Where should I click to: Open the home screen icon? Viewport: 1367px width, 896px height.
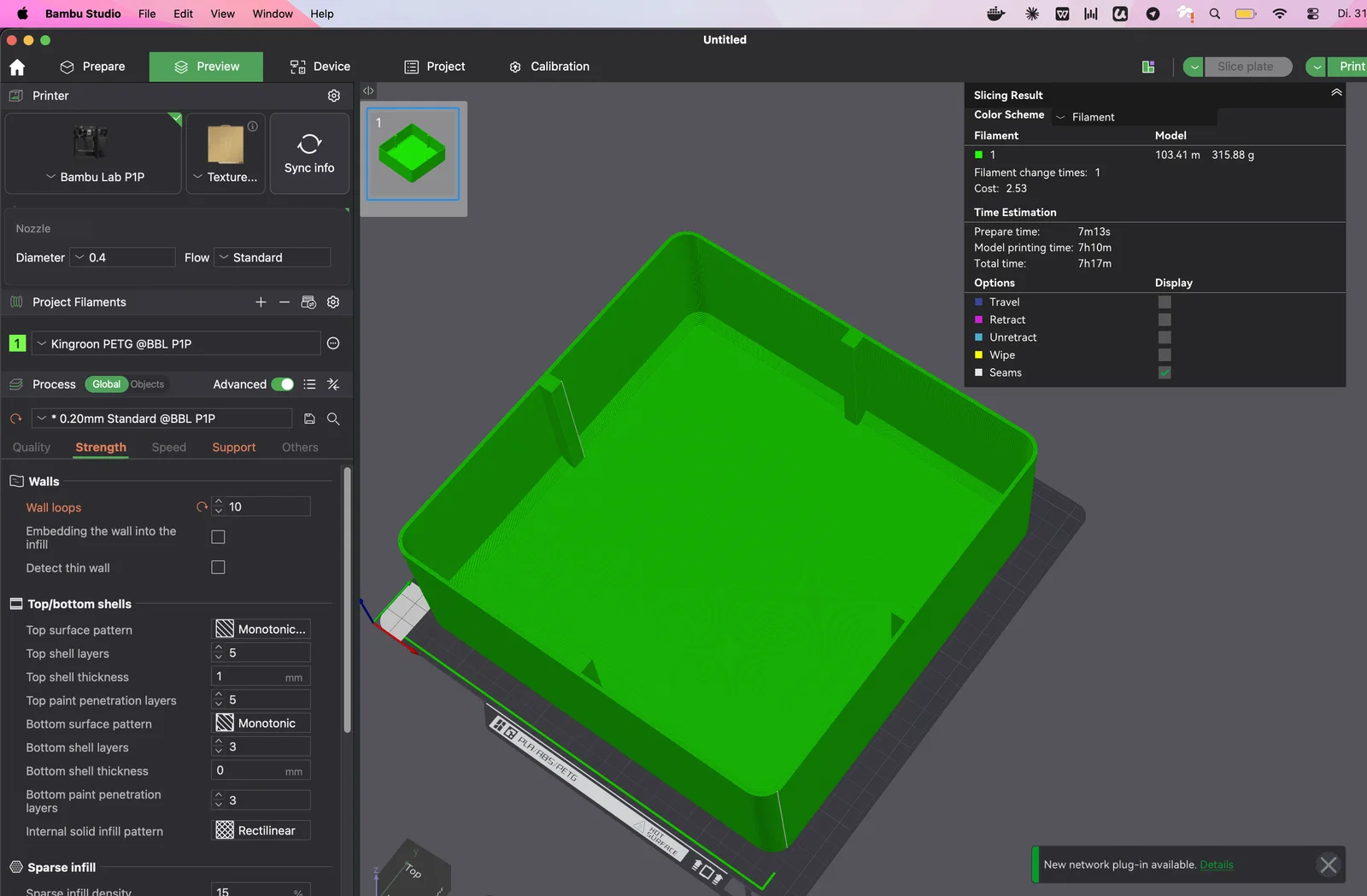[x=17, y=67]
